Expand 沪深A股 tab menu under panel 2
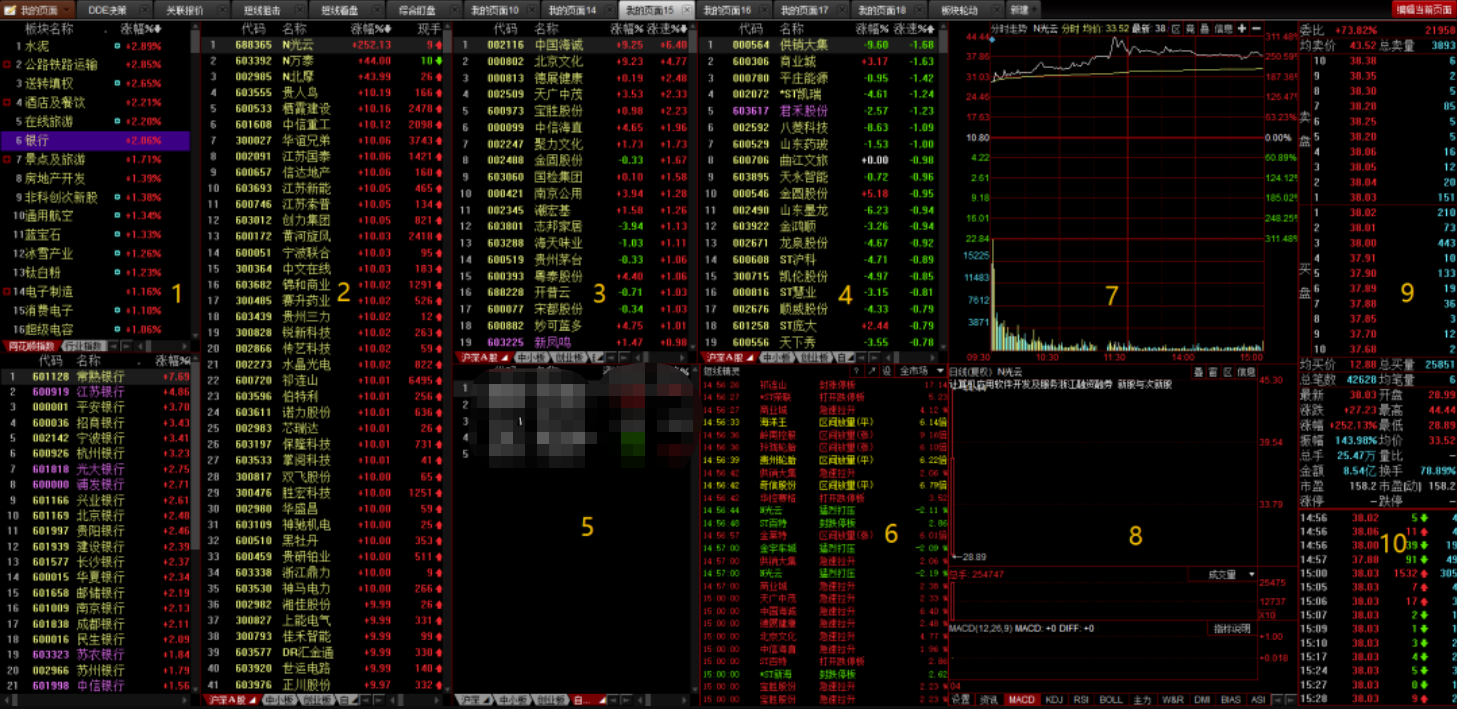1457x709 pixels. click(252, 700)
